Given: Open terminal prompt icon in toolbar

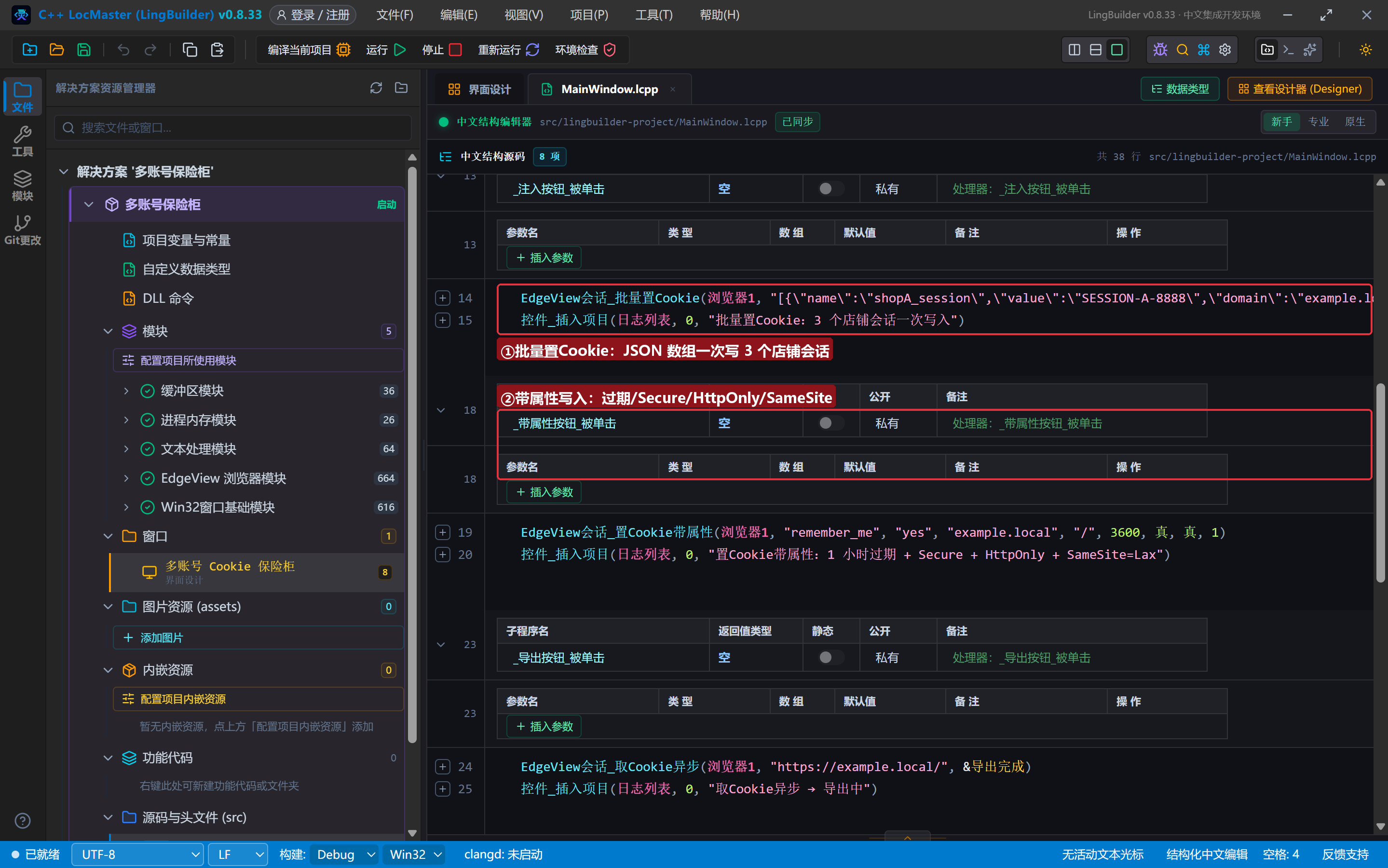Looking at the screenshot, I should click(1289, 50).
